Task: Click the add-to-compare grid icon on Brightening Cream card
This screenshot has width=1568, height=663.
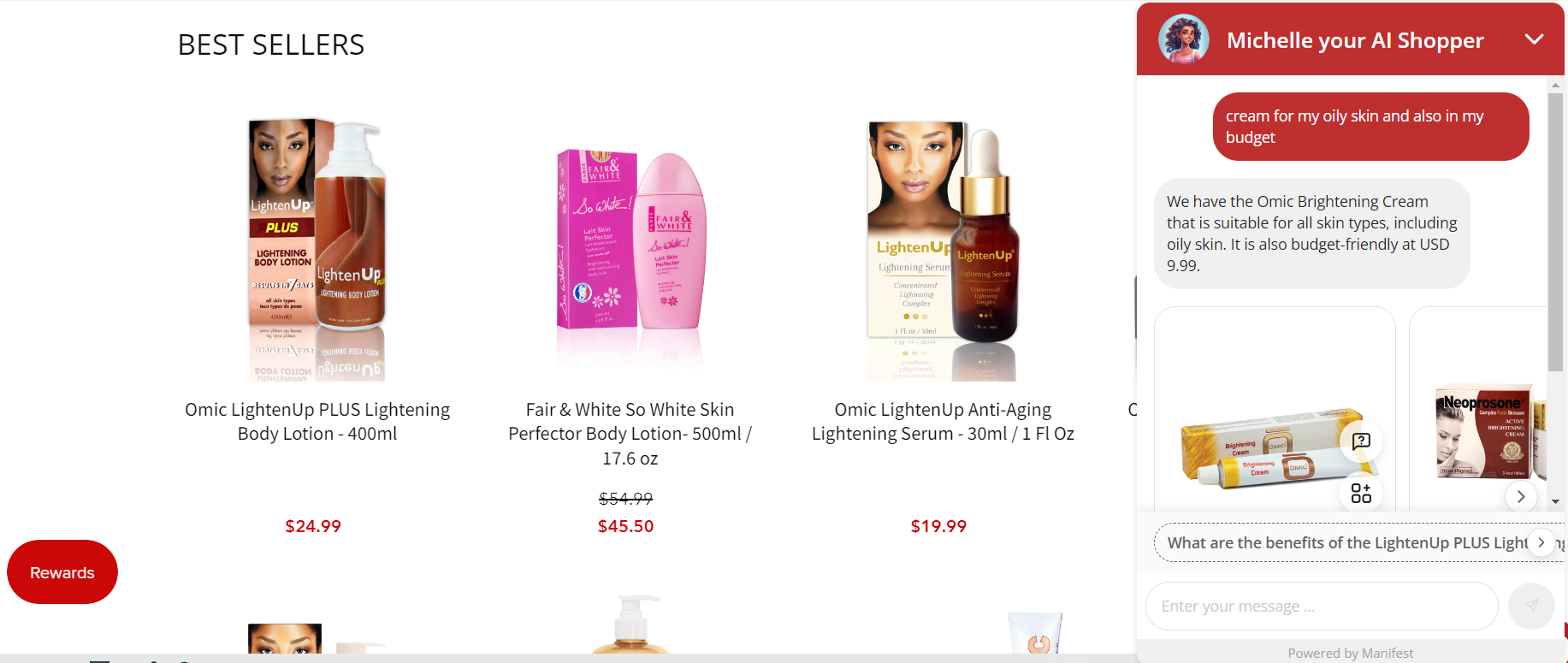Action: coord(1361,493)
